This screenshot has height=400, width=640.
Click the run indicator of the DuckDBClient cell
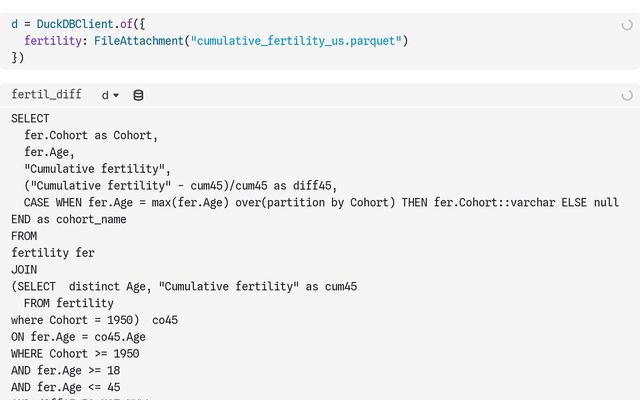pyautogui.click(x=627, y=23)
